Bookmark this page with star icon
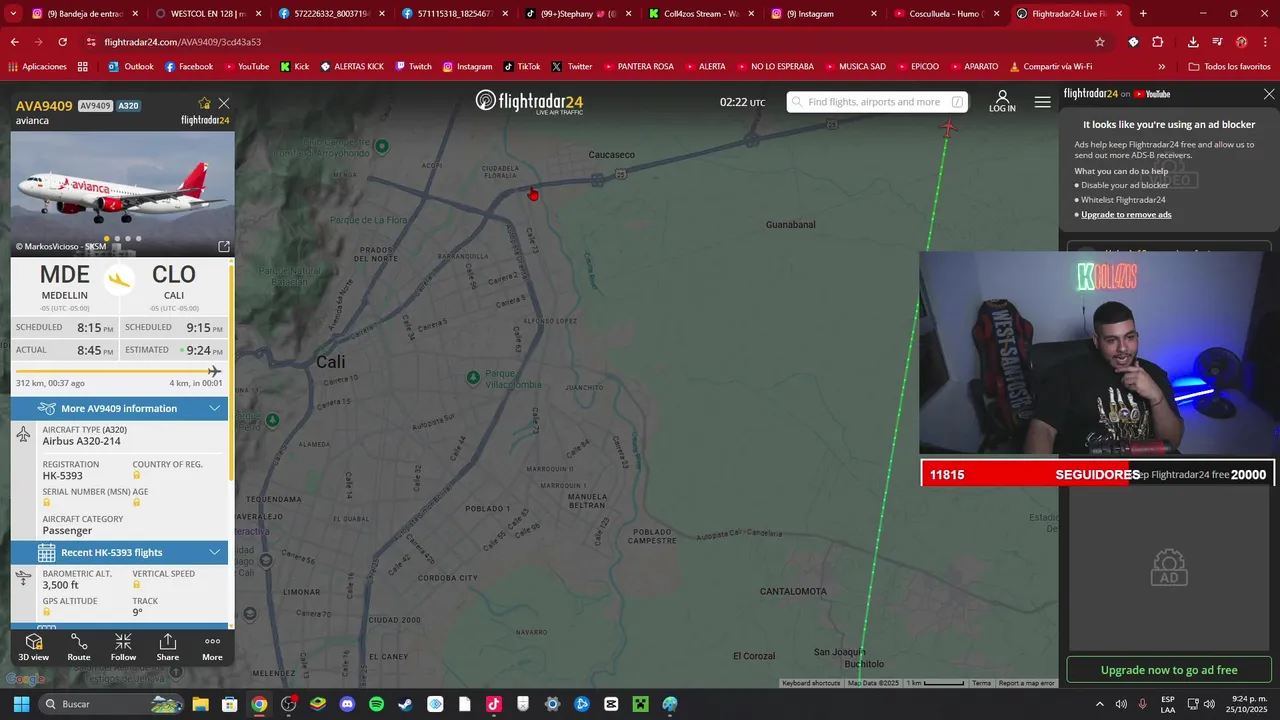This screenshot has height=720, width=1280. (x=1100, y=42)
